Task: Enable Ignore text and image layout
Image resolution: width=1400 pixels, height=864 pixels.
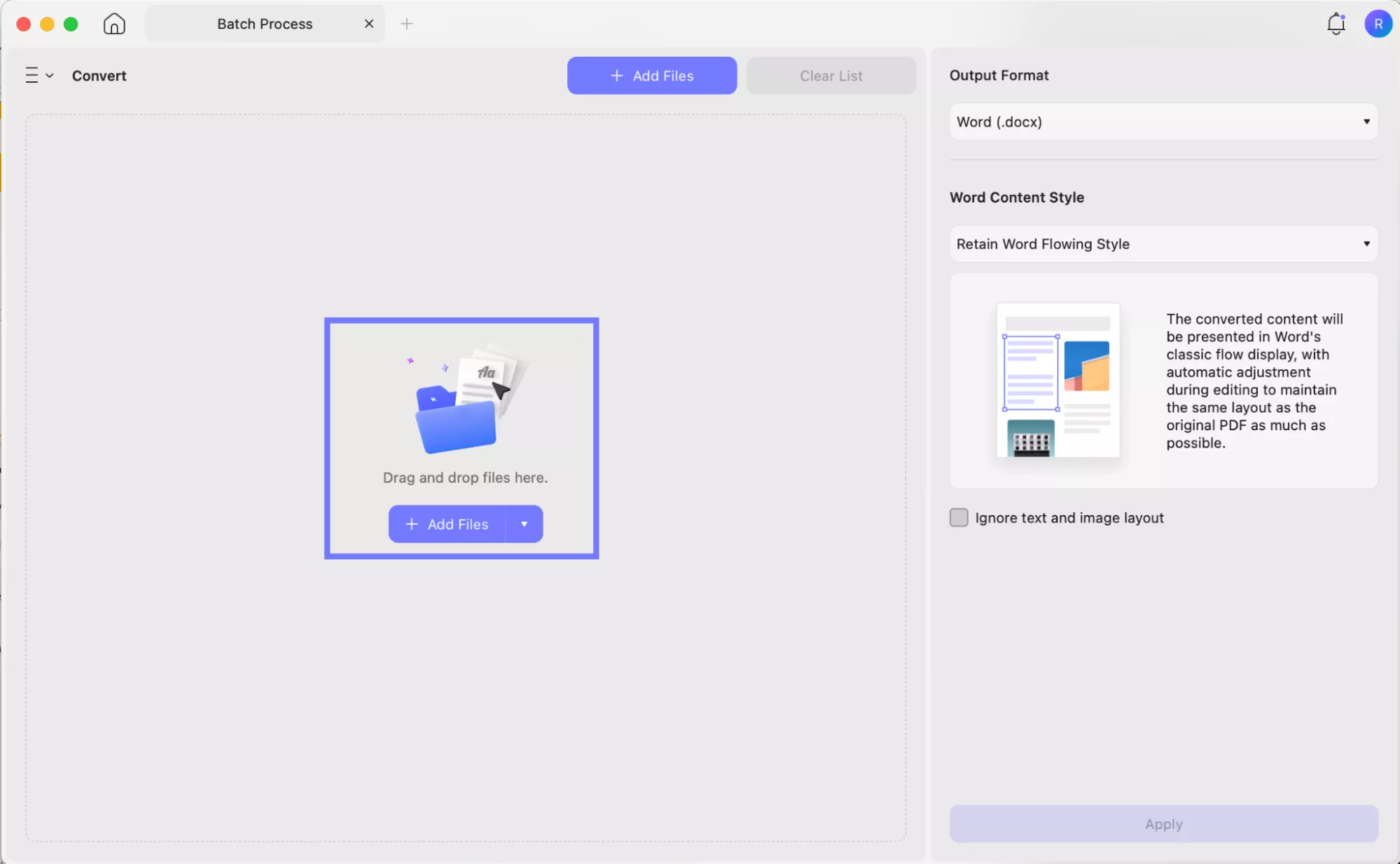Action: tap(959, 517)
